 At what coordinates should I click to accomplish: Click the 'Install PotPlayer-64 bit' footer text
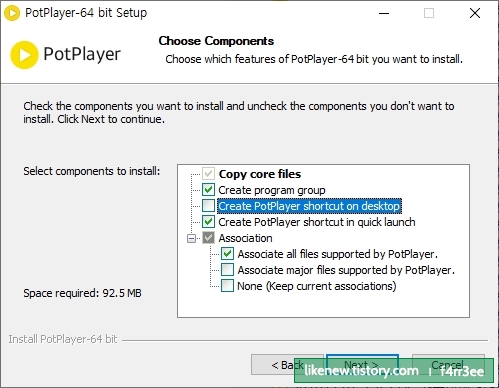63,339
